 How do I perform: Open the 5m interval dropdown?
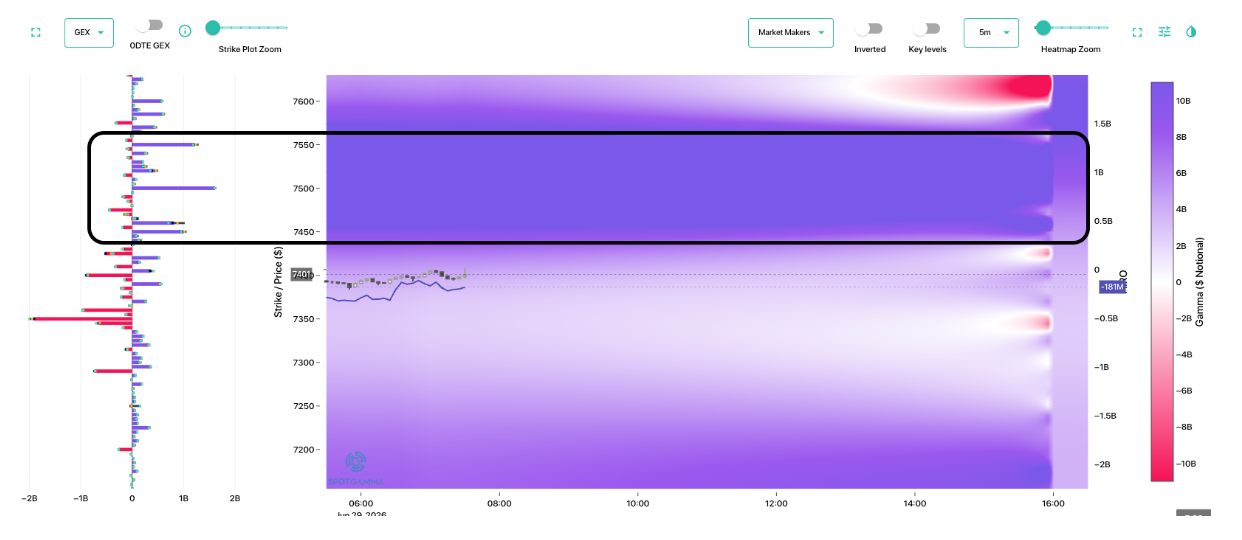click(x=991, y=33)
